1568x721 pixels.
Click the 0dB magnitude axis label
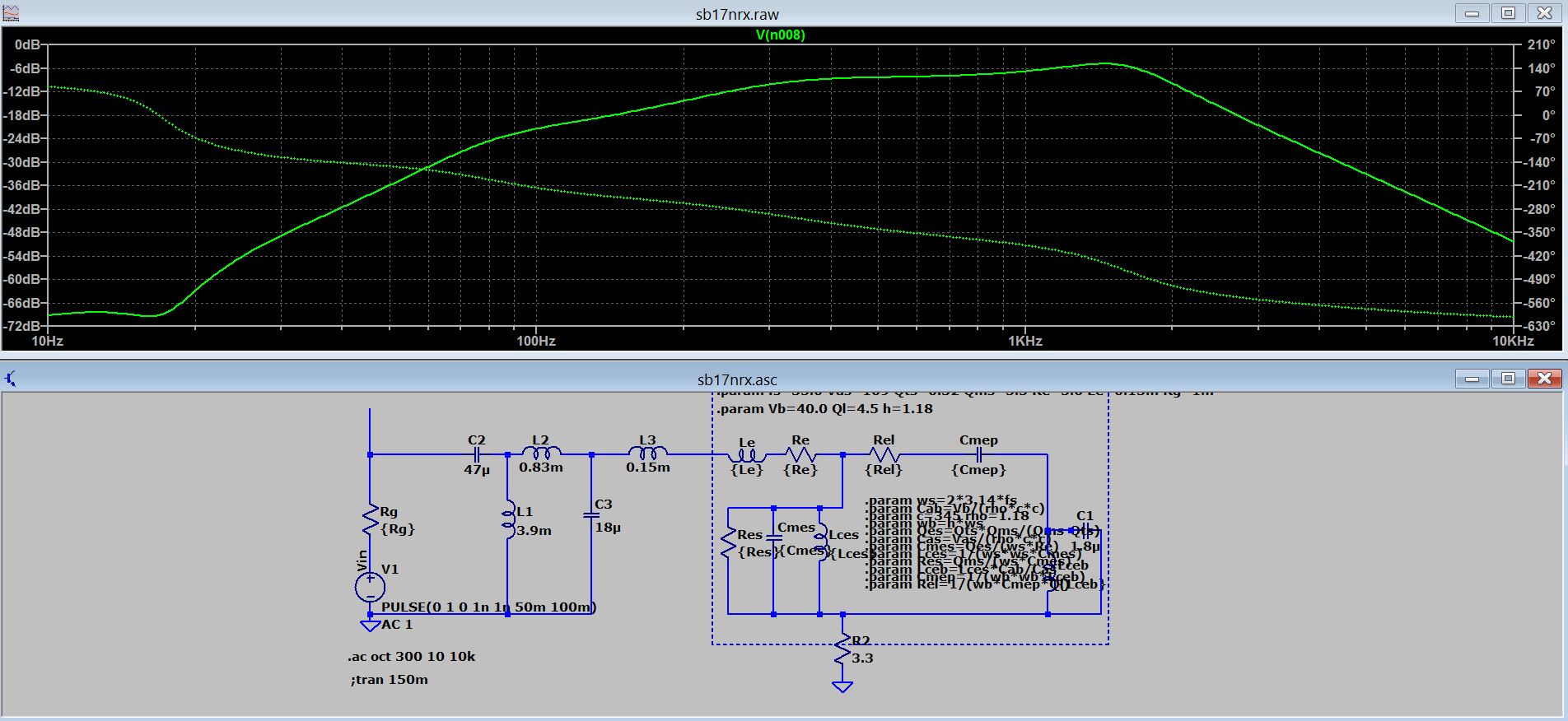(x=27, y=45)
